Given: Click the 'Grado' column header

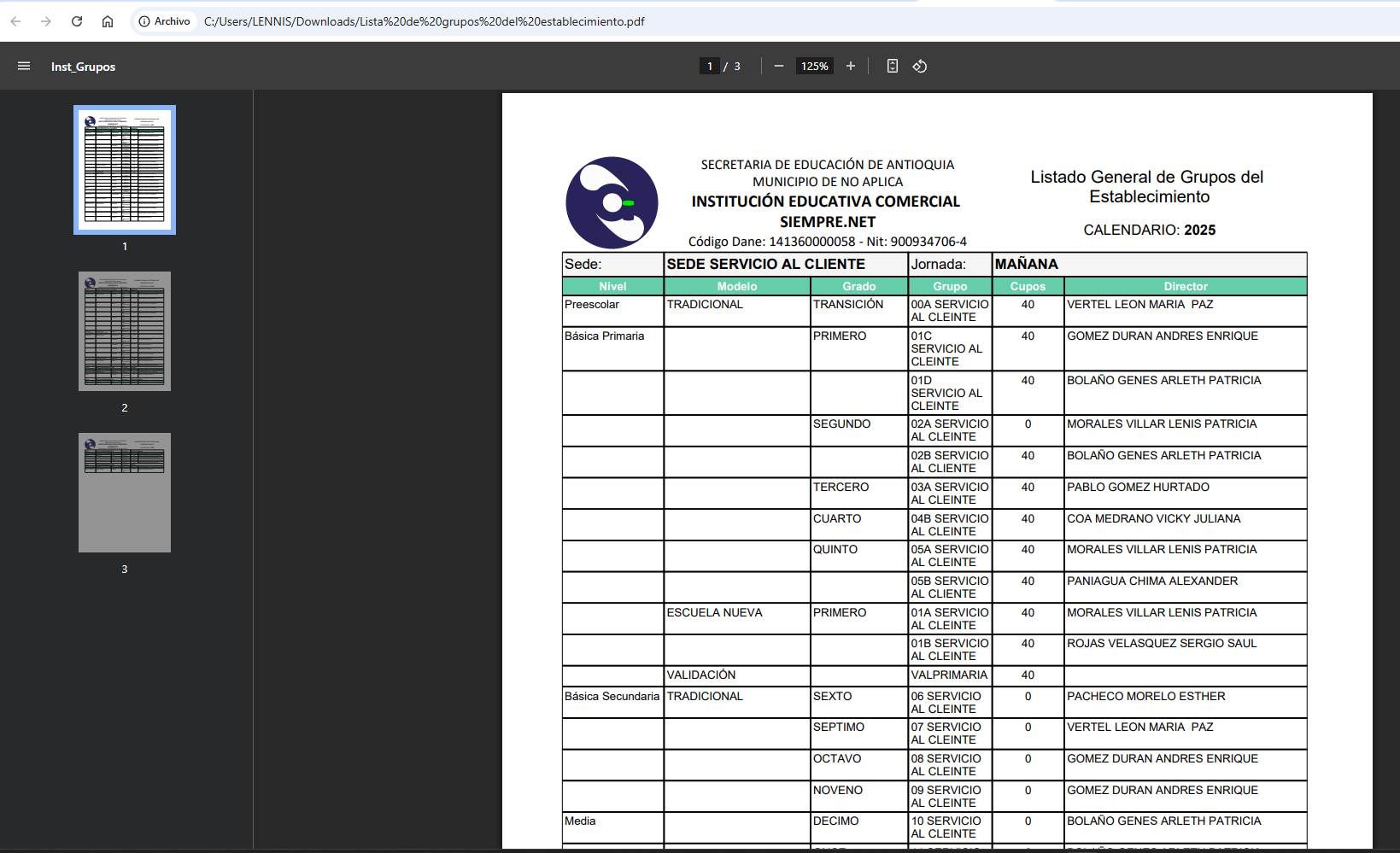Looking at the screenshot, I should tap(859, 286).
